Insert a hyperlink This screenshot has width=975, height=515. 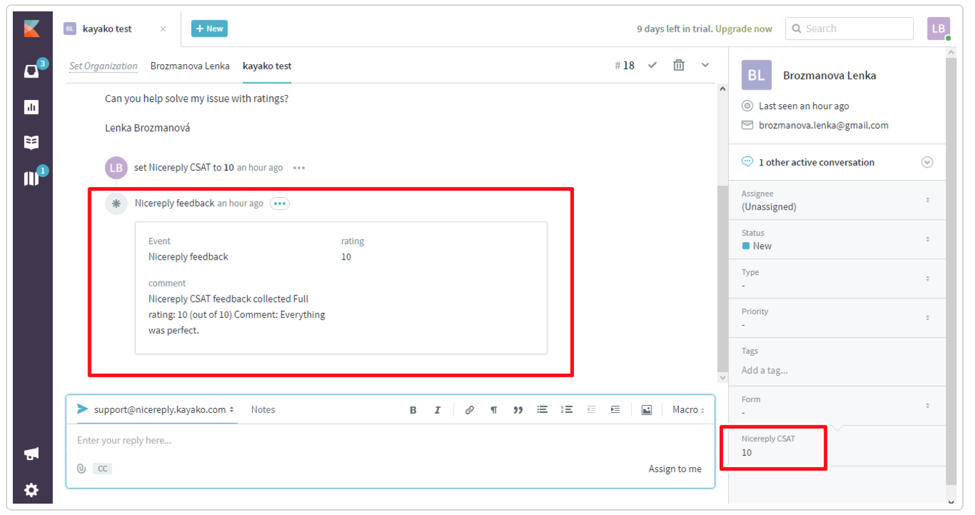469,410
